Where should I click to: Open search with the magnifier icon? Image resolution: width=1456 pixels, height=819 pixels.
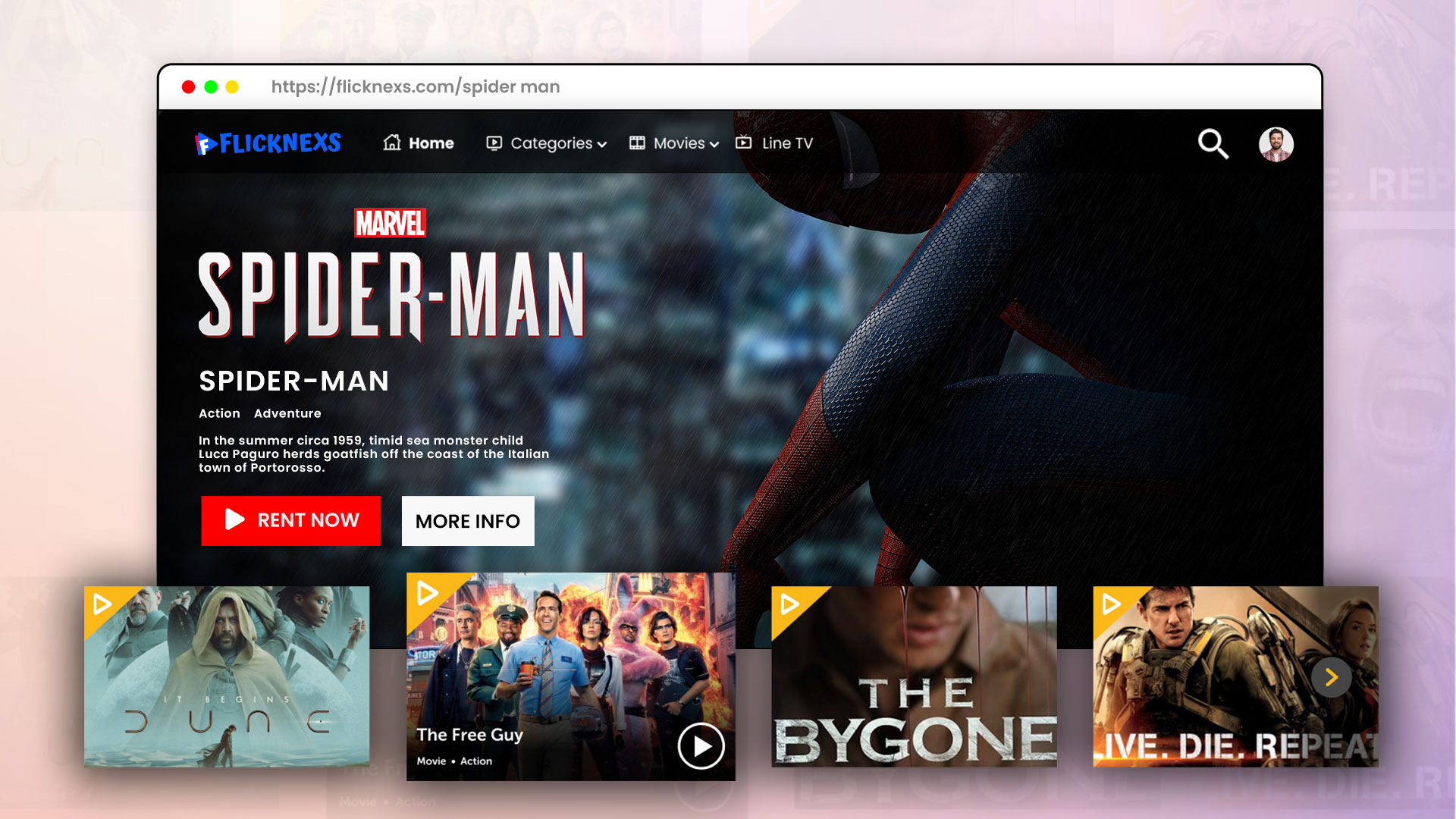coord(1213,143)
